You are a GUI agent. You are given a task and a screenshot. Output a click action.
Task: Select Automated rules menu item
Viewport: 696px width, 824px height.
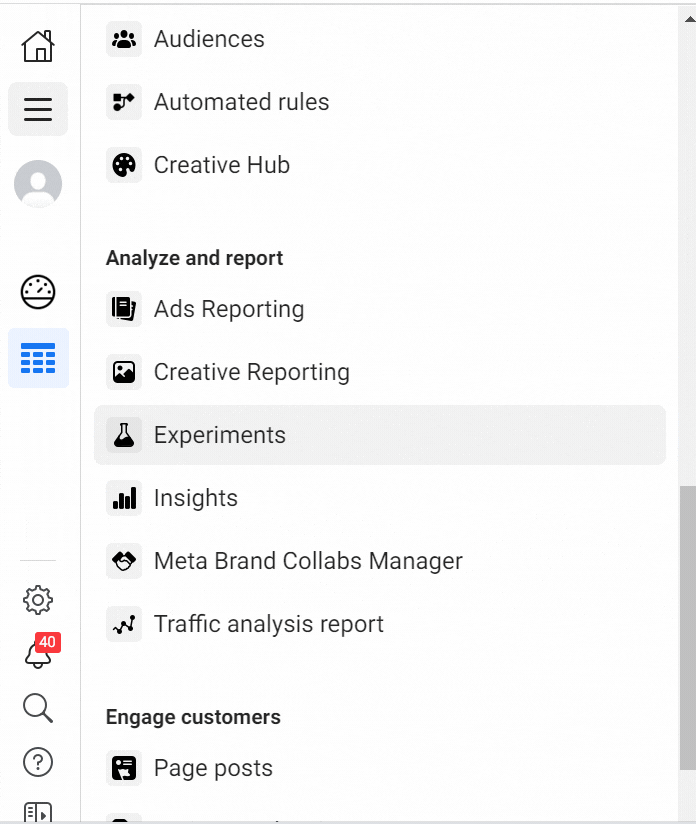pyautogui.click(x=241, y=102)
